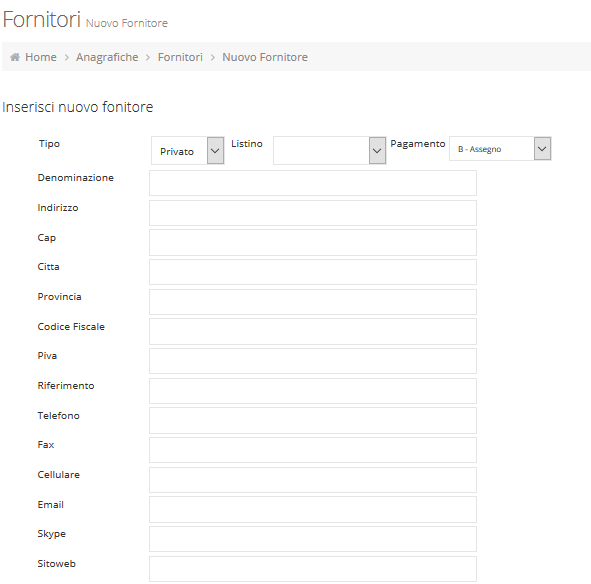Select the Telefono input field
Image resolution: width=591 pixels, height=584 pixels.
[x=313, y=420]
